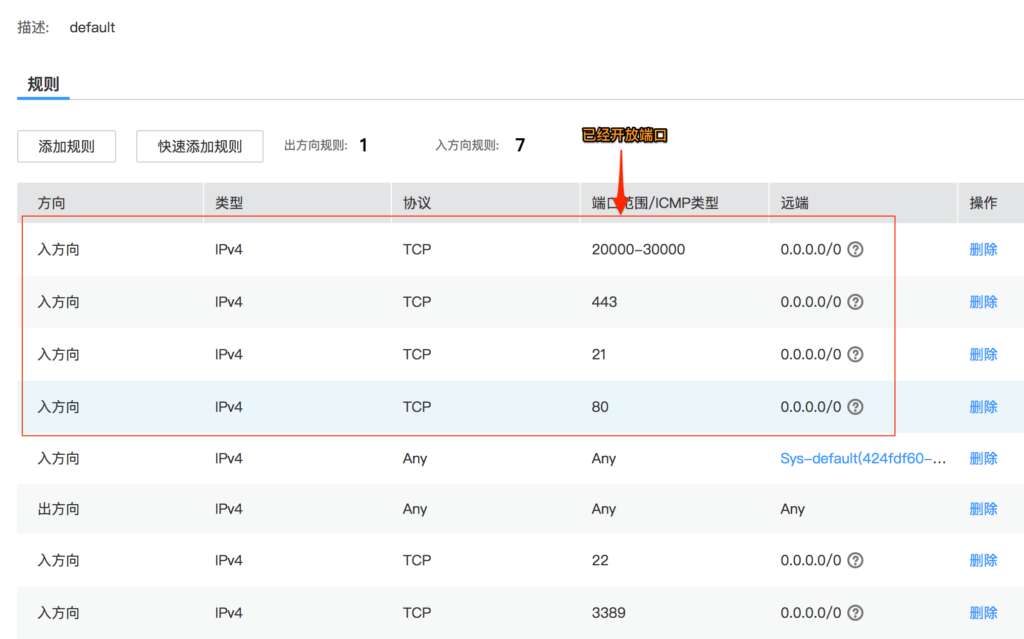
Task: Delete the TCP 21 rule
Action: click(983, 354)
